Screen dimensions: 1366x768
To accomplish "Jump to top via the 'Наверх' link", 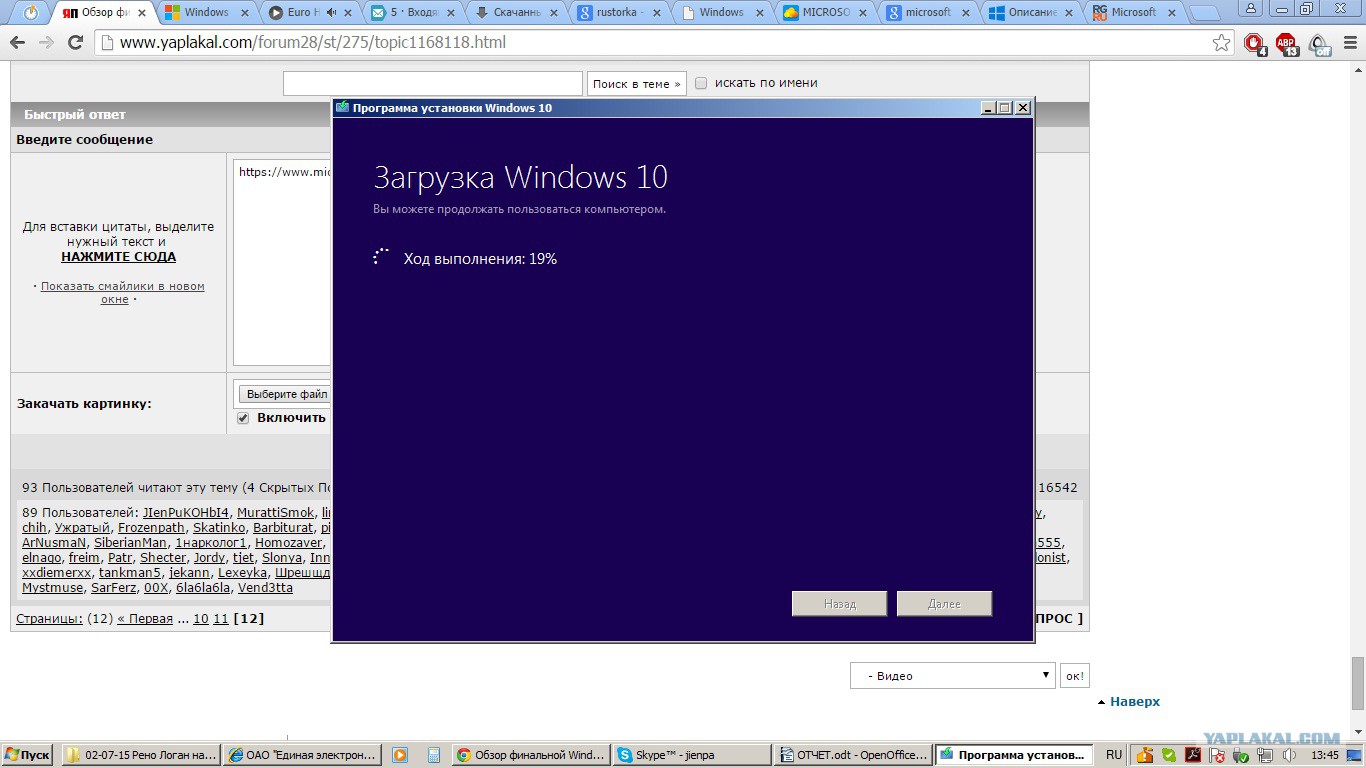I will coord(1134,701).
